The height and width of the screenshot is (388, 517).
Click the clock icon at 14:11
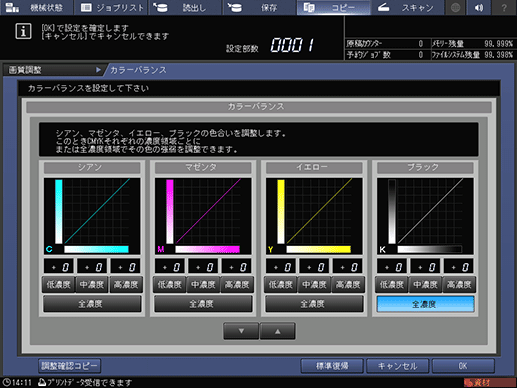(x=6, y=382)
